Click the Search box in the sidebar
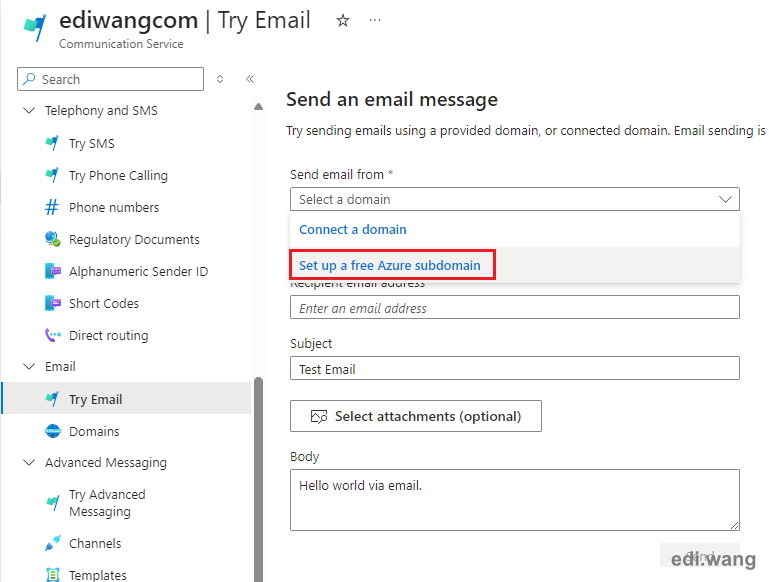 (x=110, y=79)
